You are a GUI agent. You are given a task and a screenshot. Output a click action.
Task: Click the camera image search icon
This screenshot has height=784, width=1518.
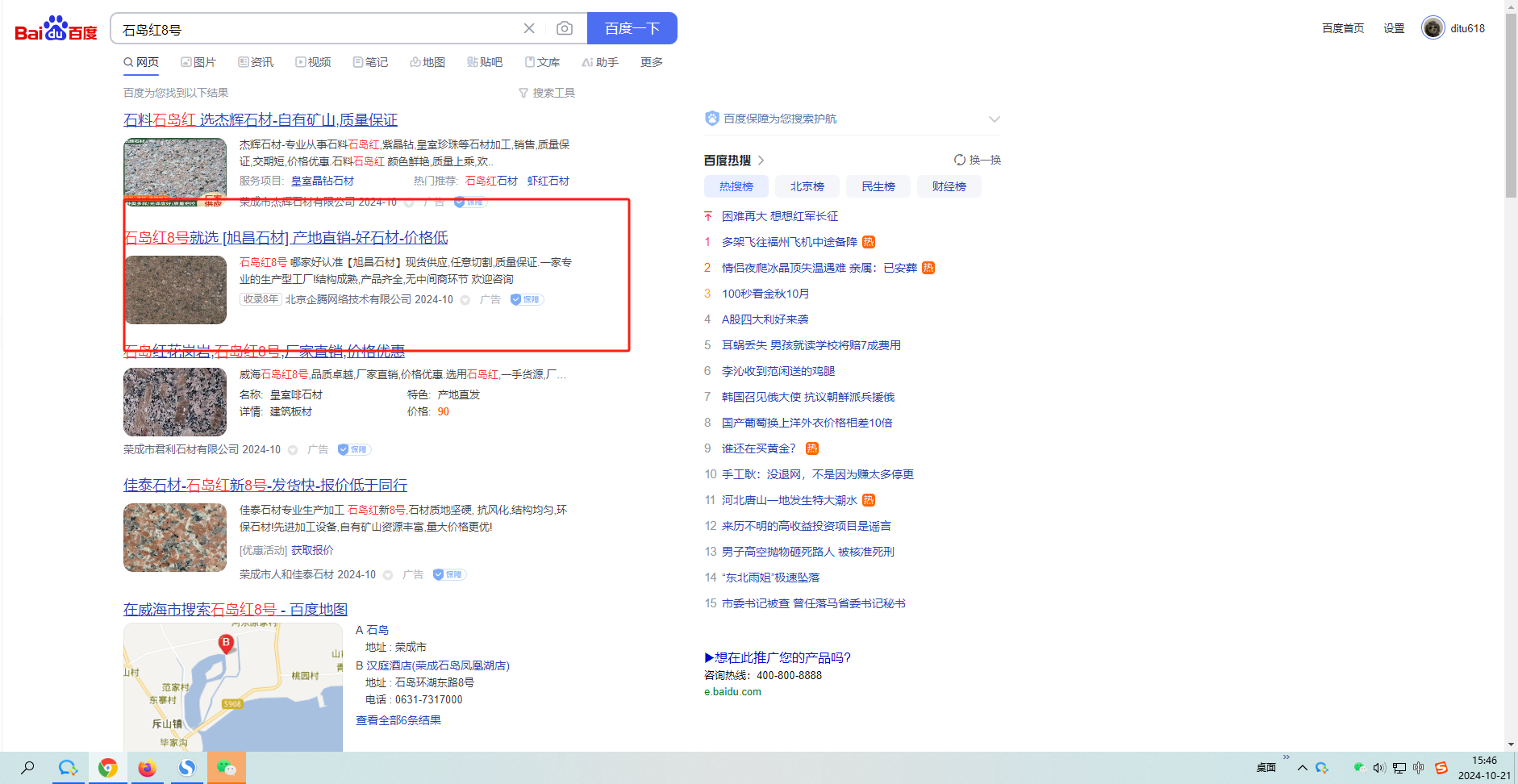pyautogui.click(x=565, y=28)
